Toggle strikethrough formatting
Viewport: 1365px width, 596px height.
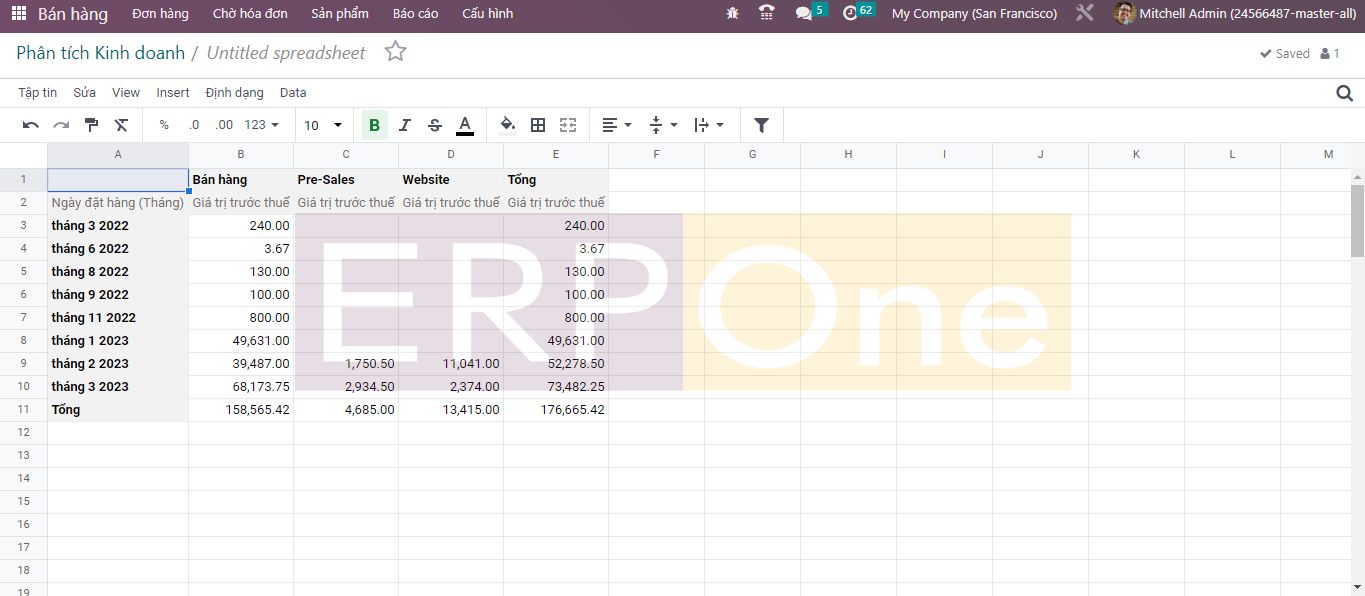pyautogui.click(x=434, y=125)
